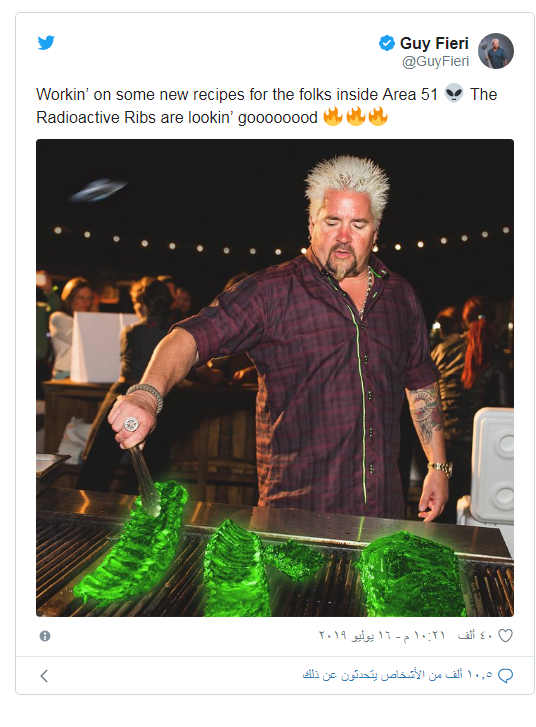Viewport: 536px width, 727px height.
Task: Like the tweet with heart icon
Action: coord(505,636)
